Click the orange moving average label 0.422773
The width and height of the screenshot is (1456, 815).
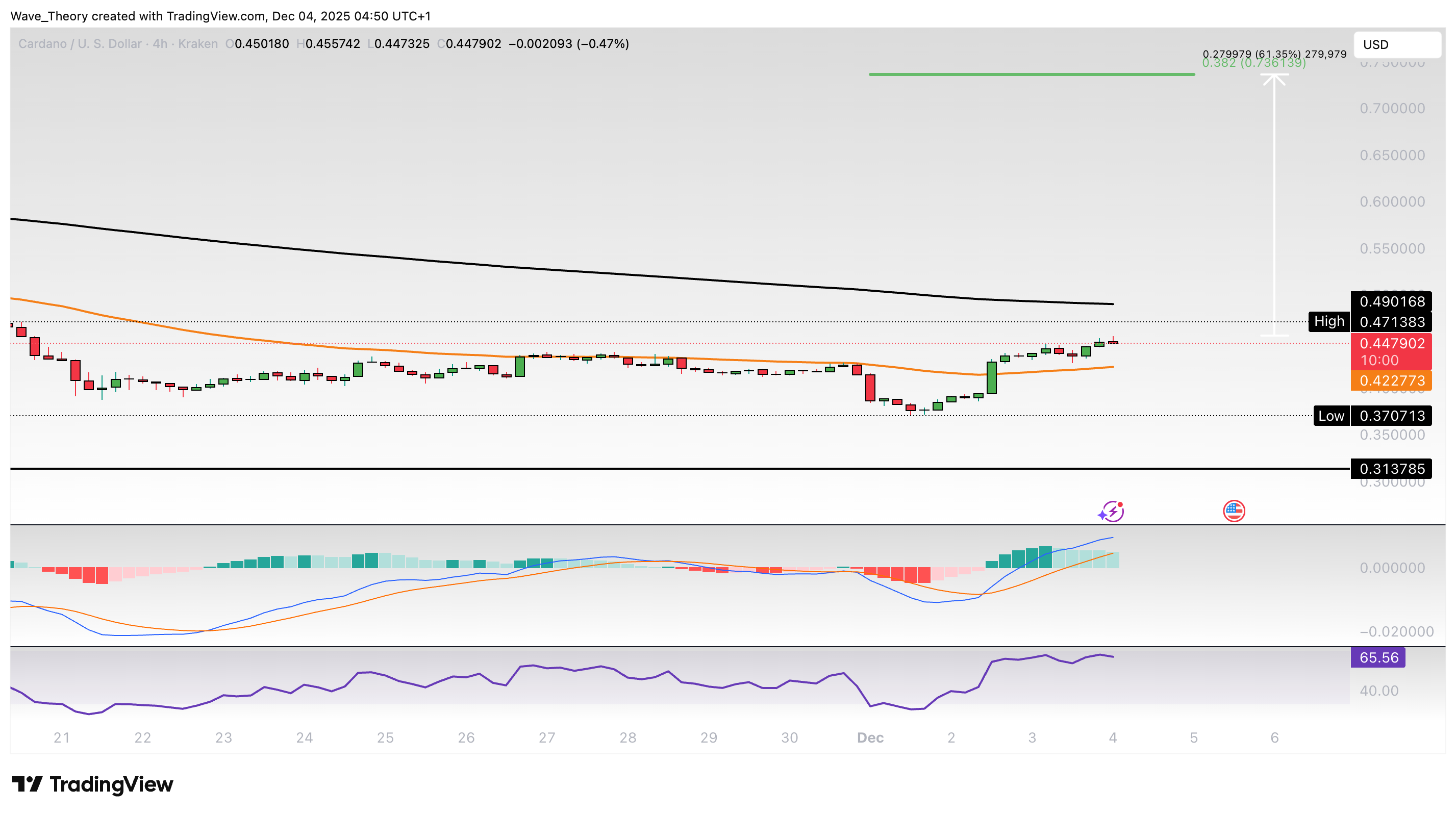1392,381
